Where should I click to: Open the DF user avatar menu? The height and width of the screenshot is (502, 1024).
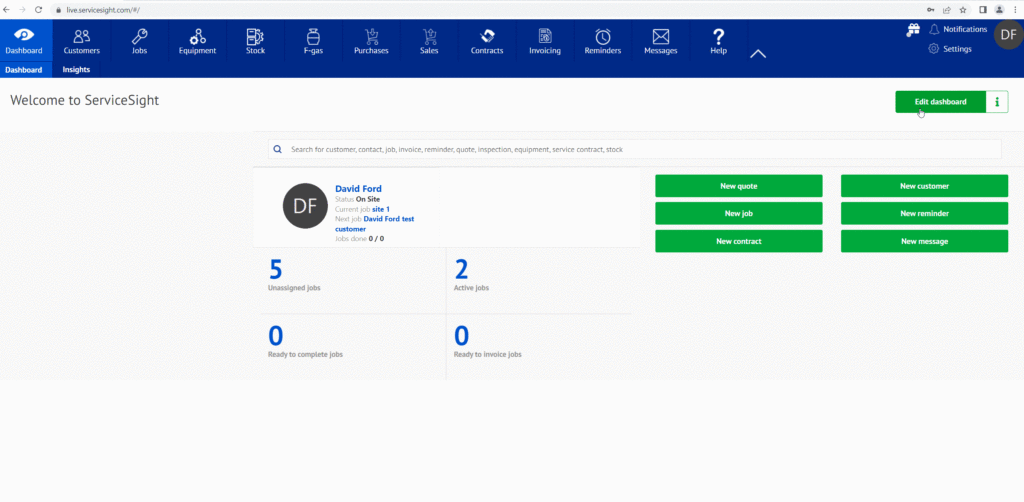click(x=1008, y=35)
